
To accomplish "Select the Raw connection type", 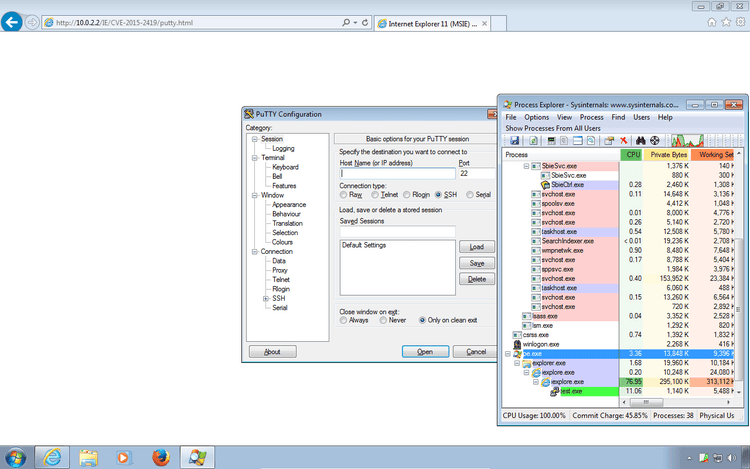I will 343,195.
